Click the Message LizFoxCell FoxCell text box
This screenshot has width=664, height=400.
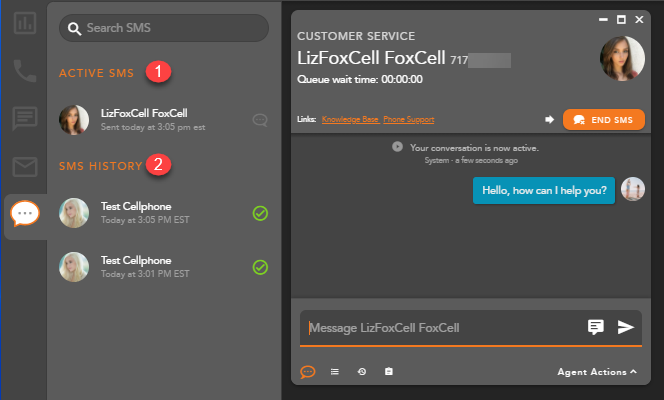440,327
